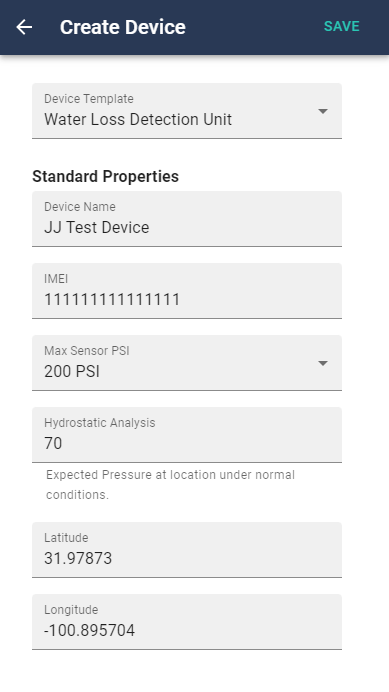
Task: Click the Max Sensor PSI label
Action: (x=87, y=351)
